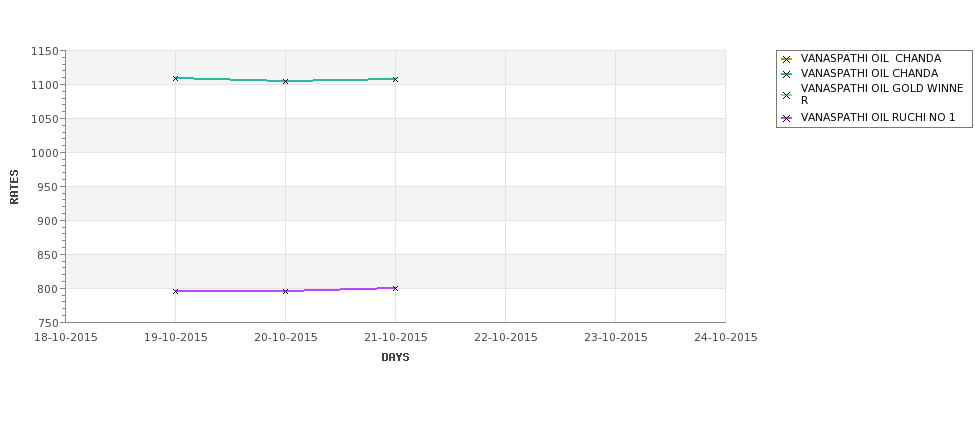Click the 18-10-2015 x-axis date label
Screen dimensions: 975x429
pos(65,338)
